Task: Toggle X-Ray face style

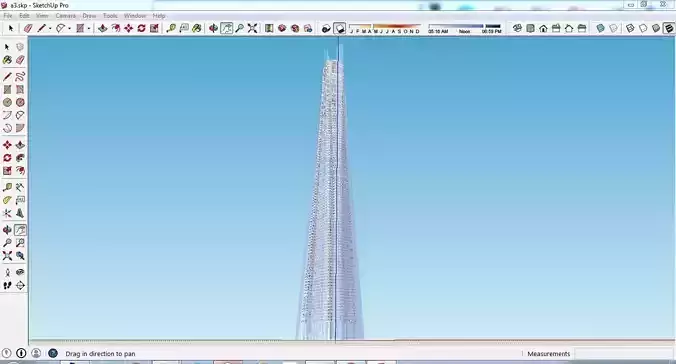Action: coord(601,28)
